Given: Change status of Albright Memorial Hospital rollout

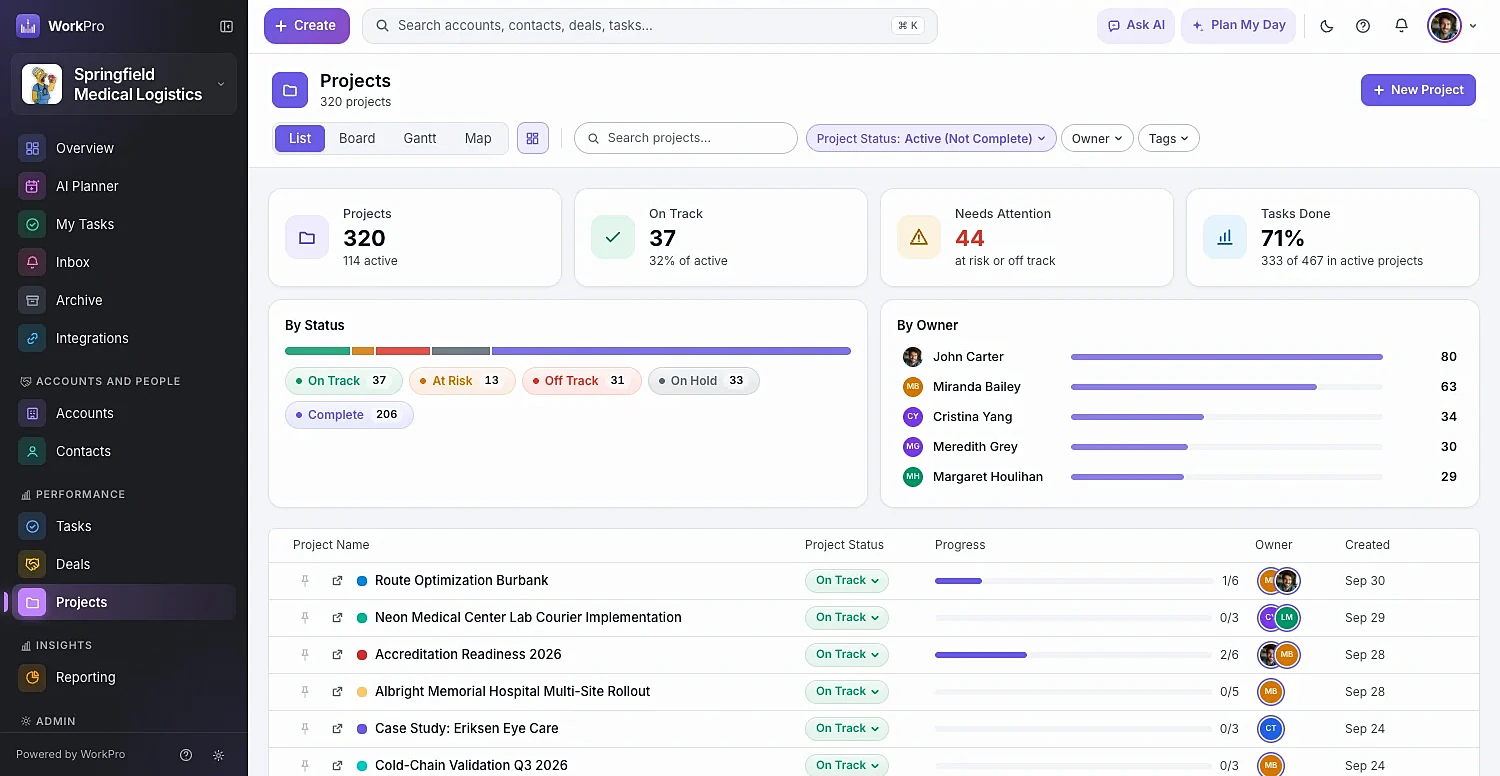Looking at the screenshot, I should coord(847,692).
